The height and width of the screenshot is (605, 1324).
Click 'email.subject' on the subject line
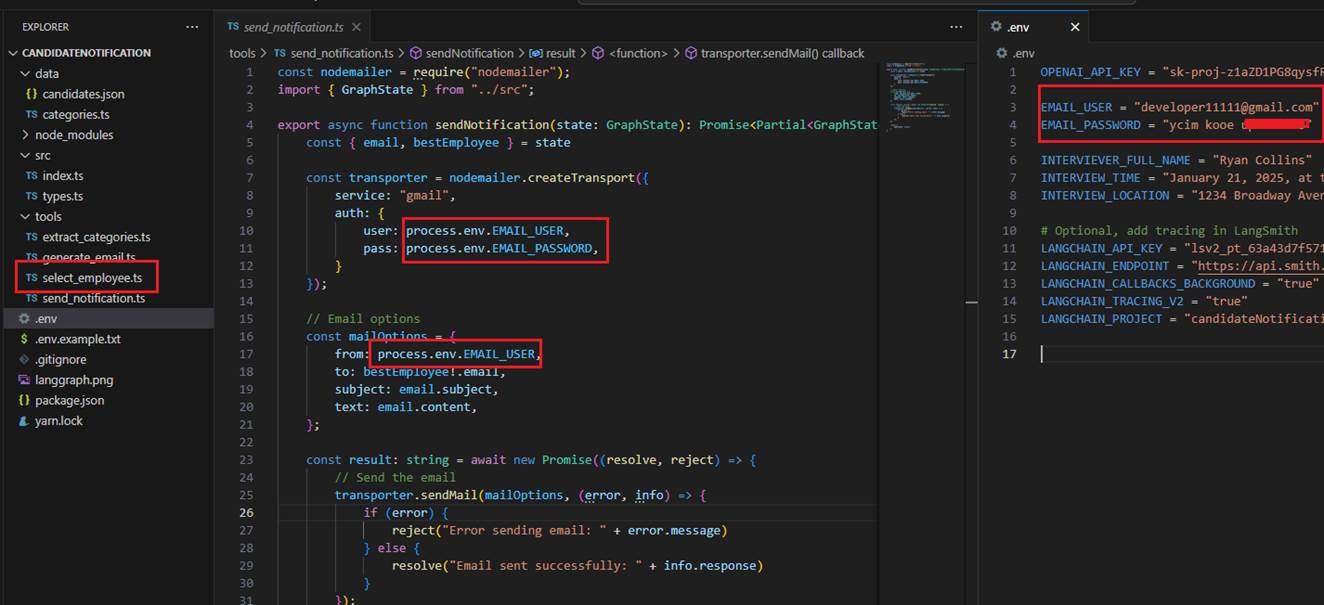tap(445, 389)
